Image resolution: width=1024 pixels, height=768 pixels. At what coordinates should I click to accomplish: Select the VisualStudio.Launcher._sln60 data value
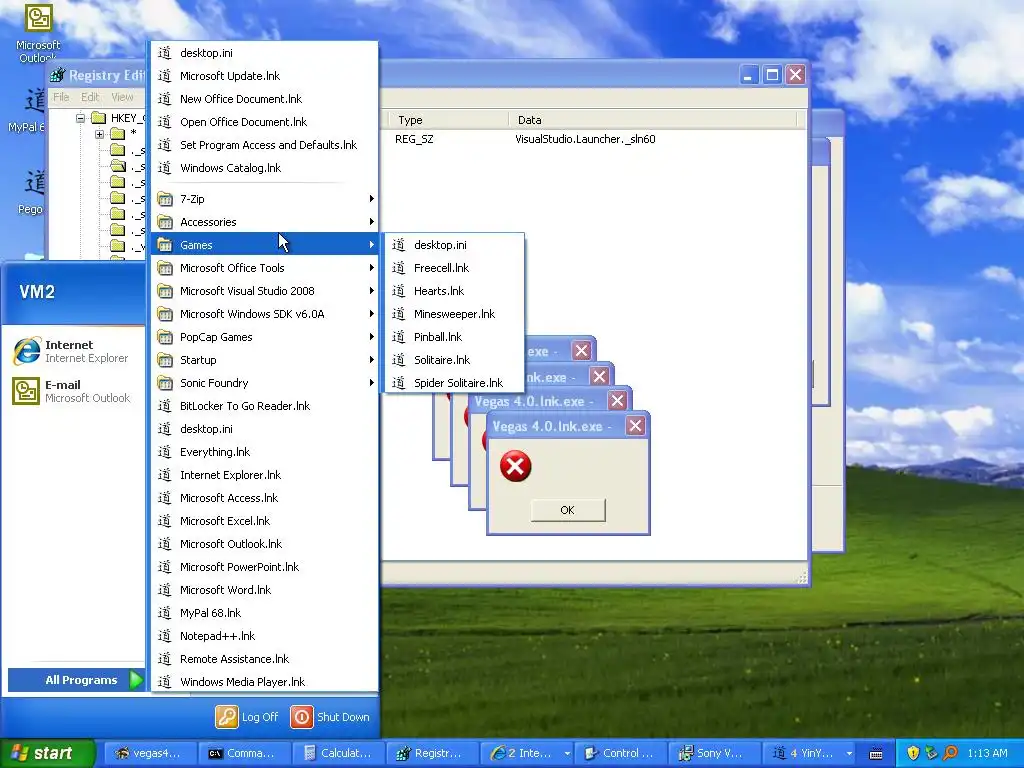(x=585, y=139)
